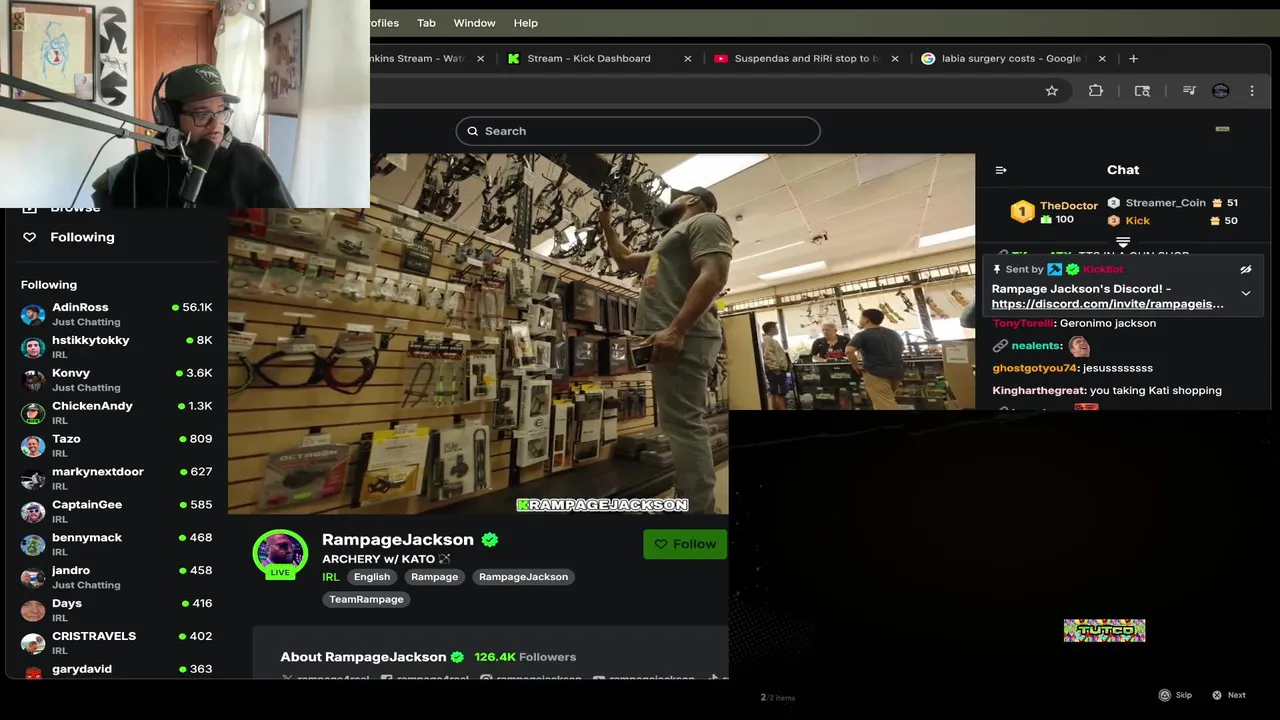Collapse the chat panel with the arrow icon
This screenshot has width=1280, height=720.
pyautogui.click(x=1001, y=170)
